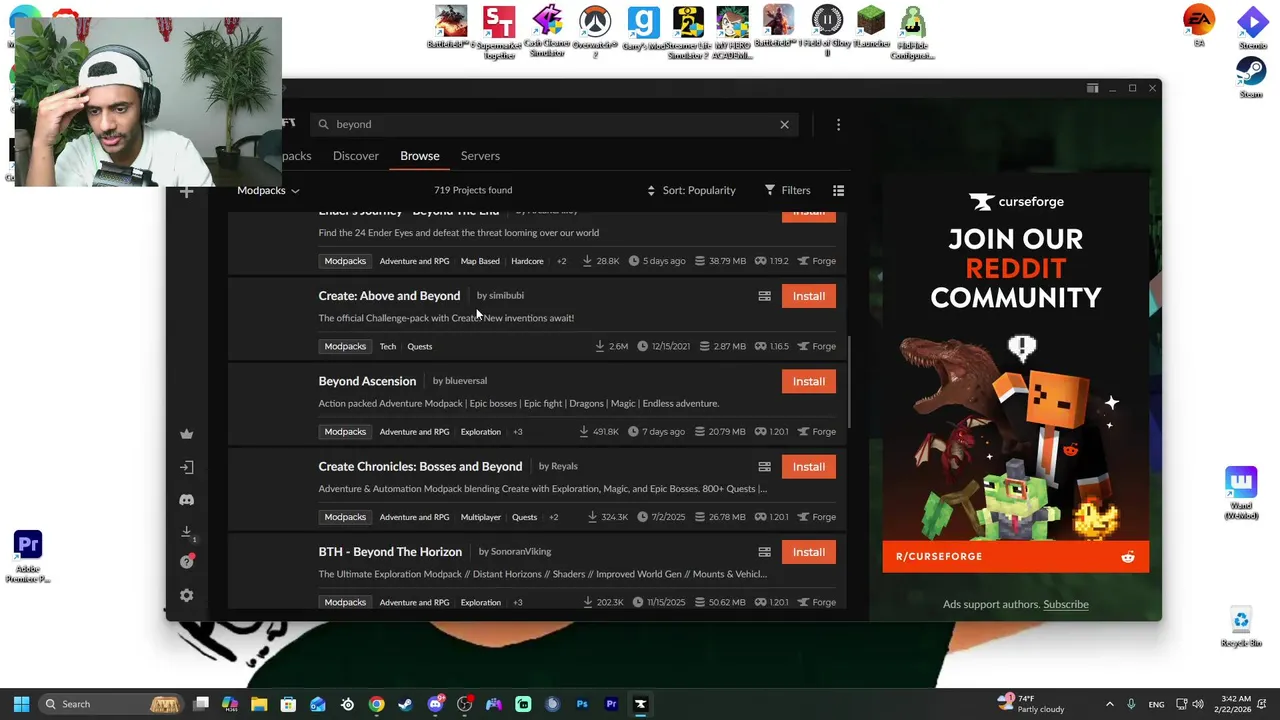Open Google Chrome from the taskbar
Viewport: 1280px width, 720px height.
[x=376, y=704]
